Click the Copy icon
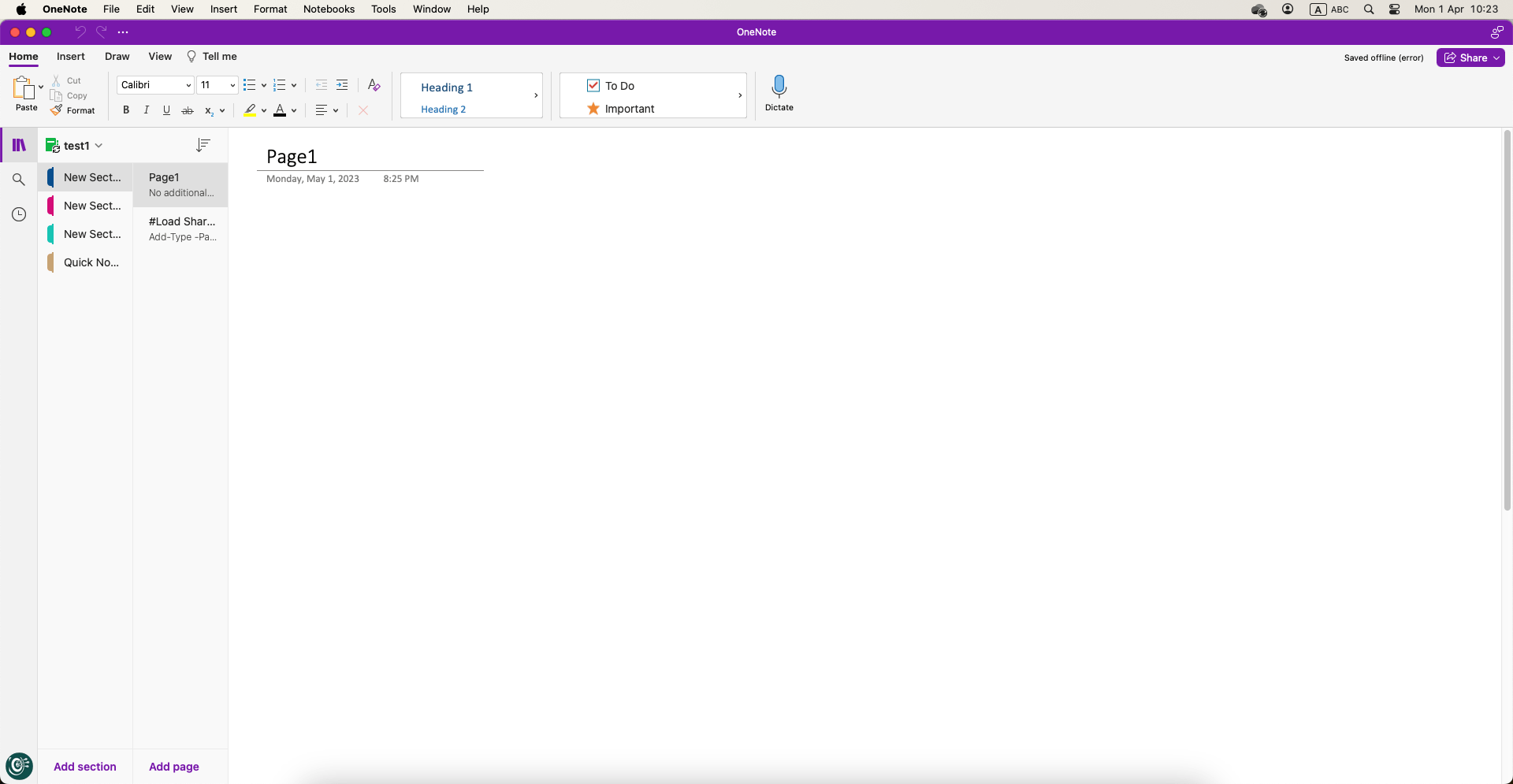This screenshot has width=1513, height=784. (x=57, y=95)
